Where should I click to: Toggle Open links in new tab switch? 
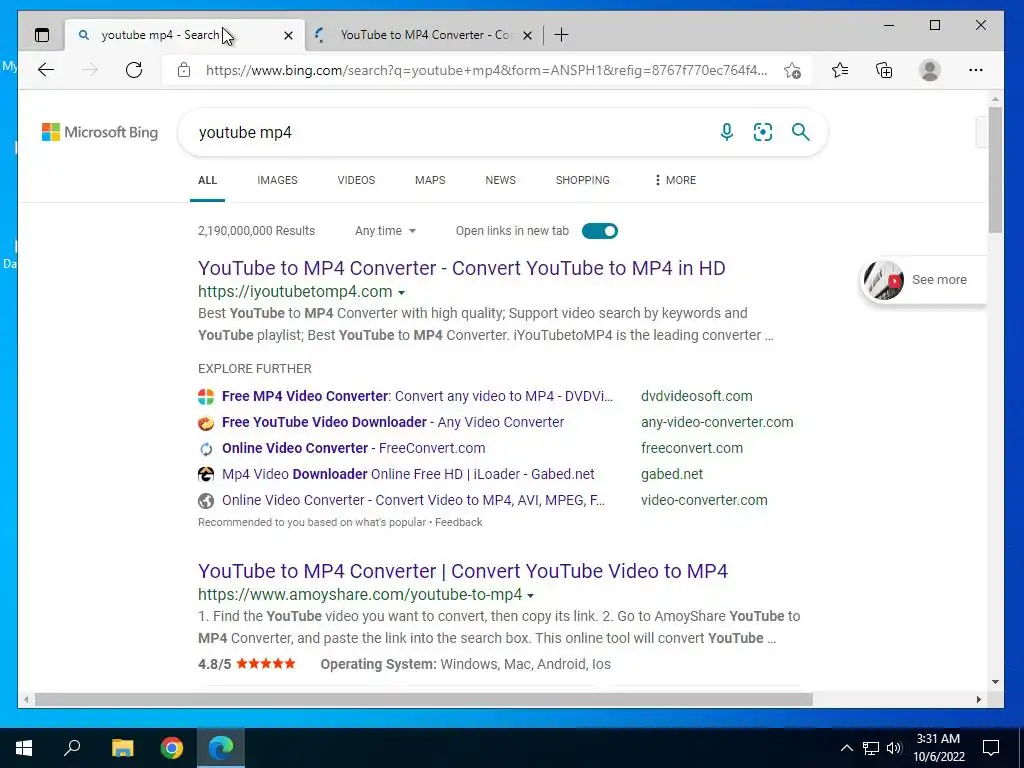[x=600, y=231]
